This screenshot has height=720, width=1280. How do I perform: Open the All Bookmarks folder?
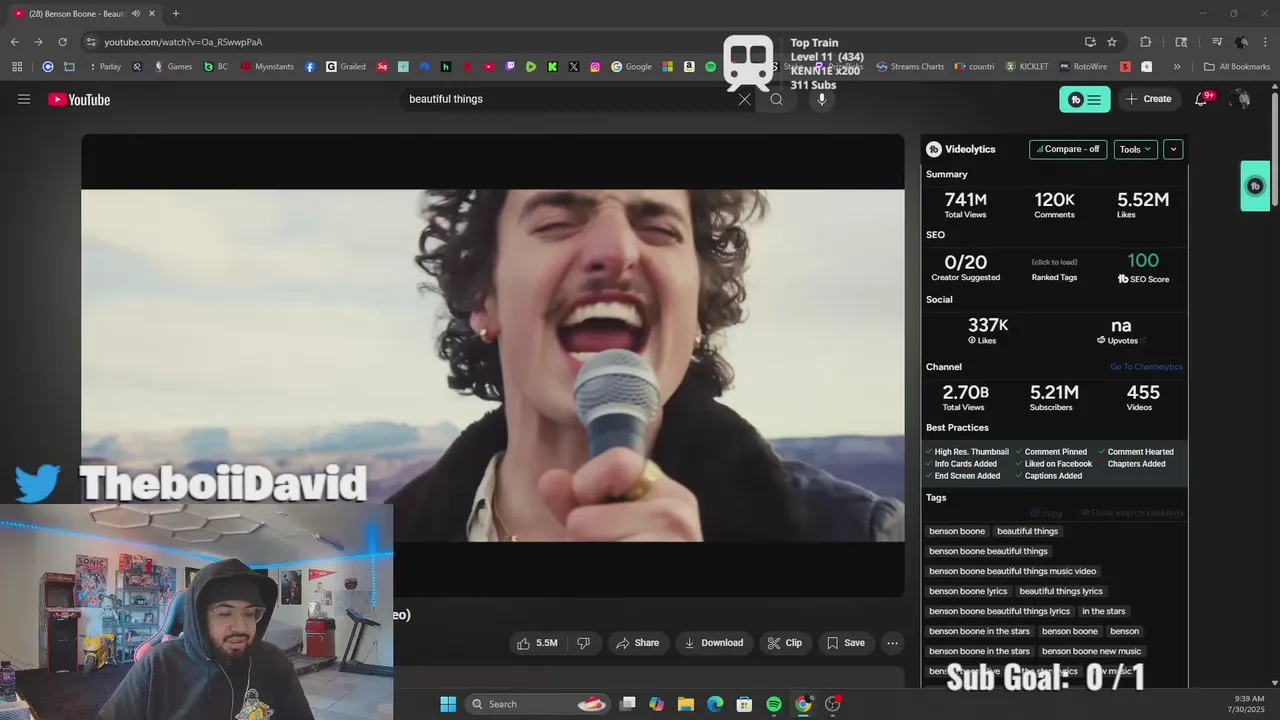pyautogui.click(x=1237, y=67)
